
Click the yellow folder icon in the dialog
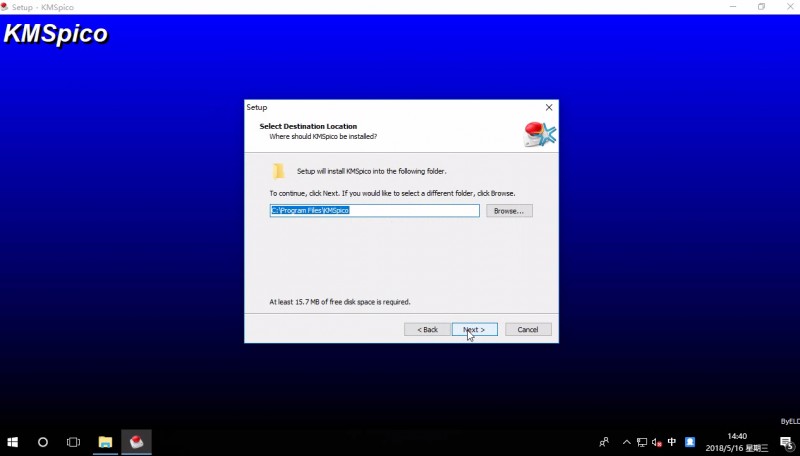click(279, 171)
